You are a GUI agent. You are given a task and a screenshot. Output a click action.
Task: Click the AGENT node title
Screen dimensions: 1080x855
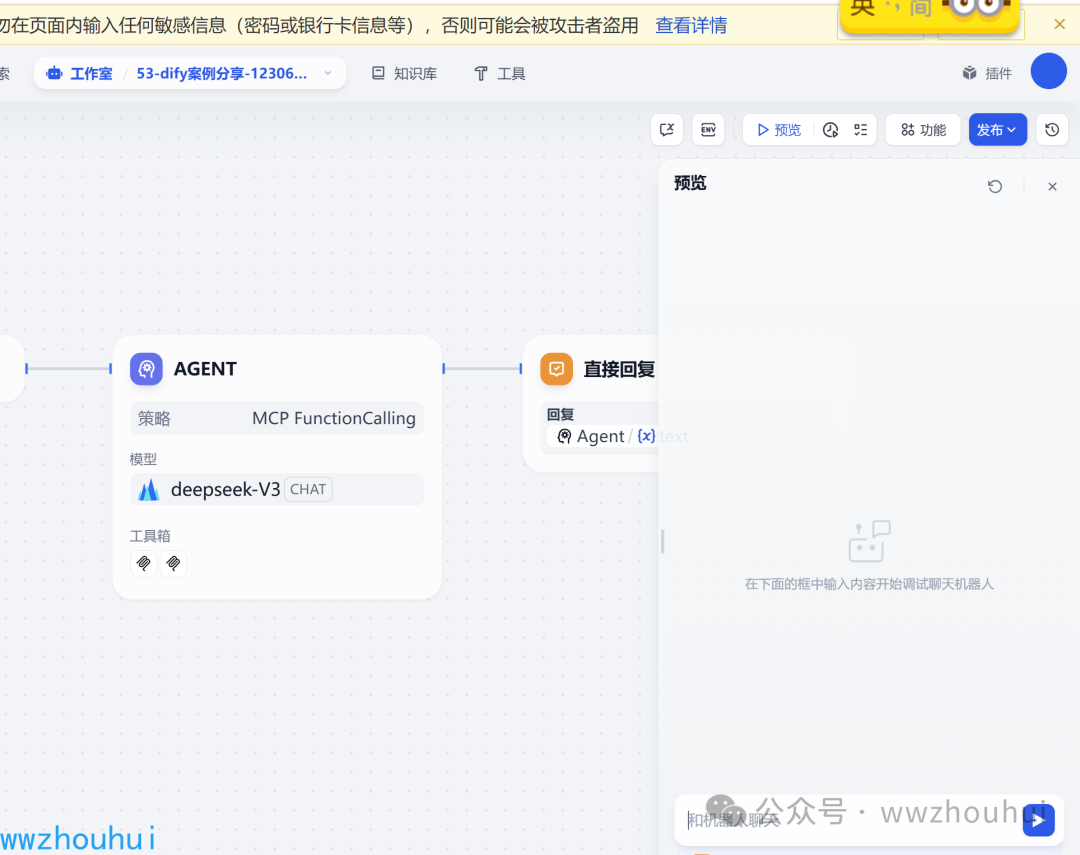(x=205, y=369)
